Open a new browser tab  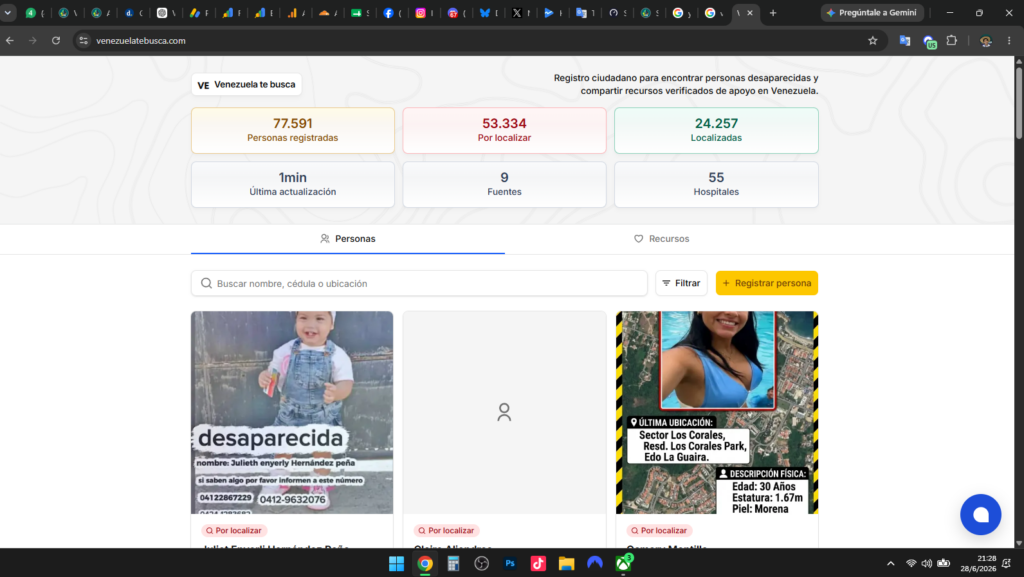point(773,13)
